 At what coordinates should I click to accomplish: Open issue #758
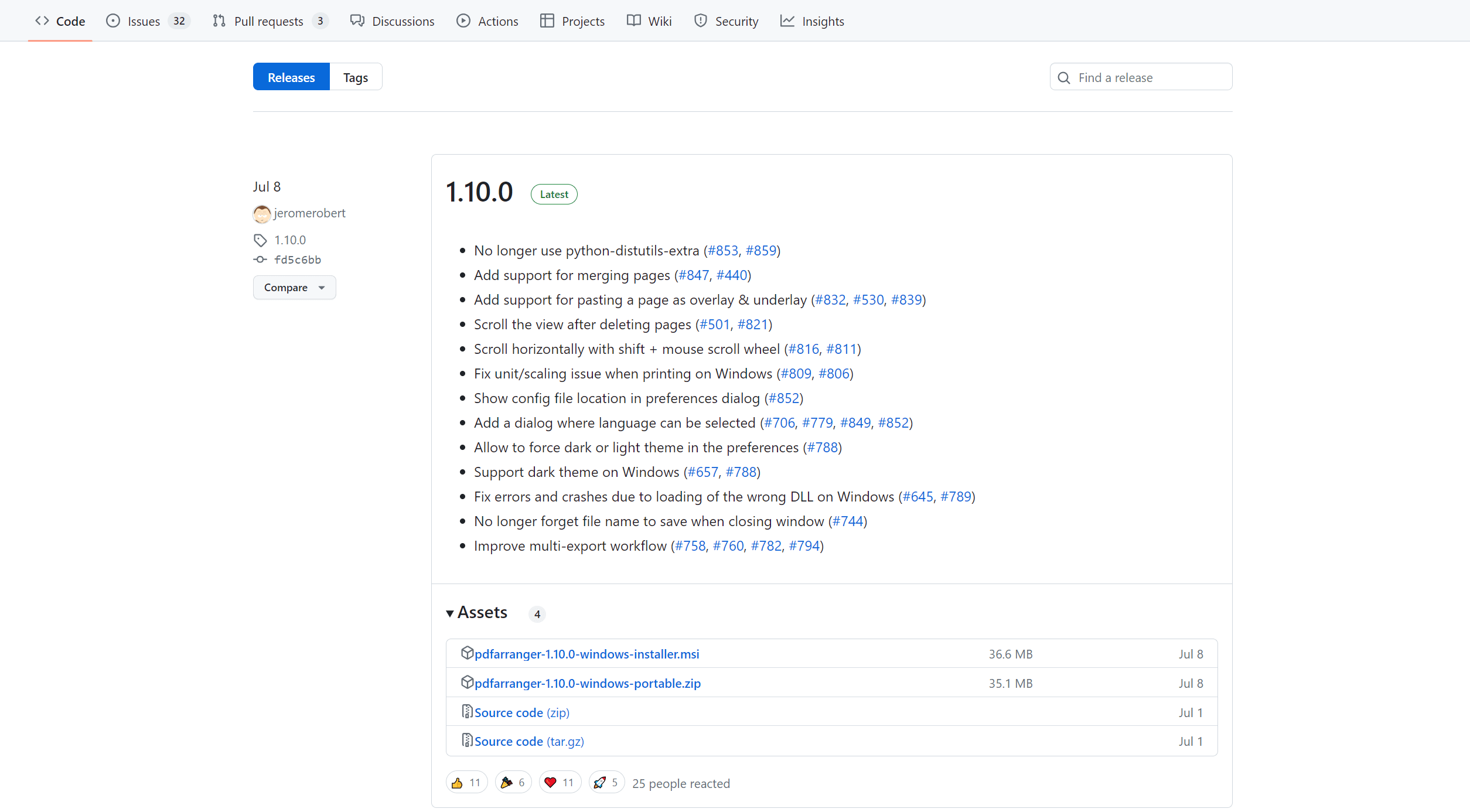[691, 546]
